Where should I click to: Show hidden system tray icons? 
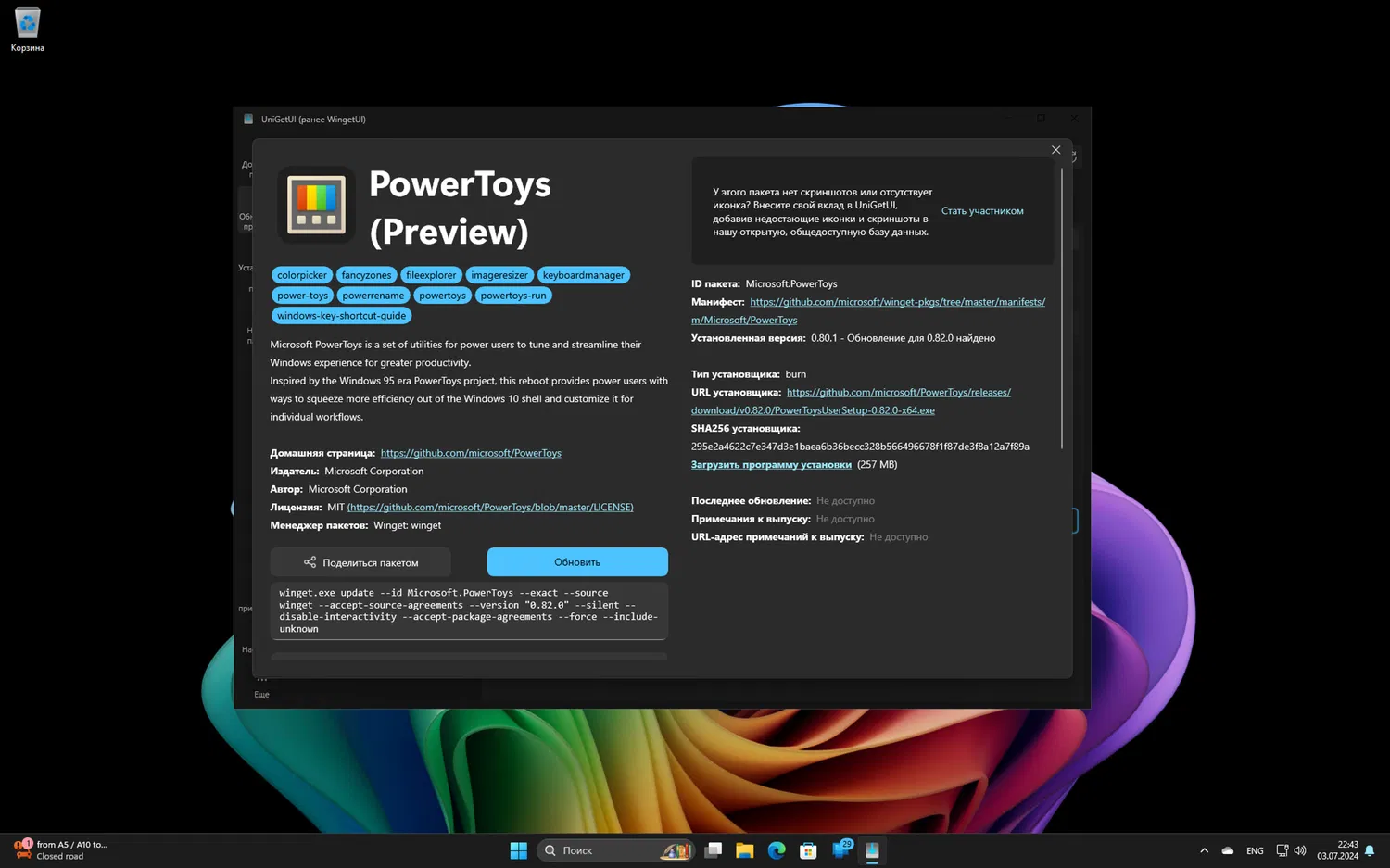tap(1204, 850)
